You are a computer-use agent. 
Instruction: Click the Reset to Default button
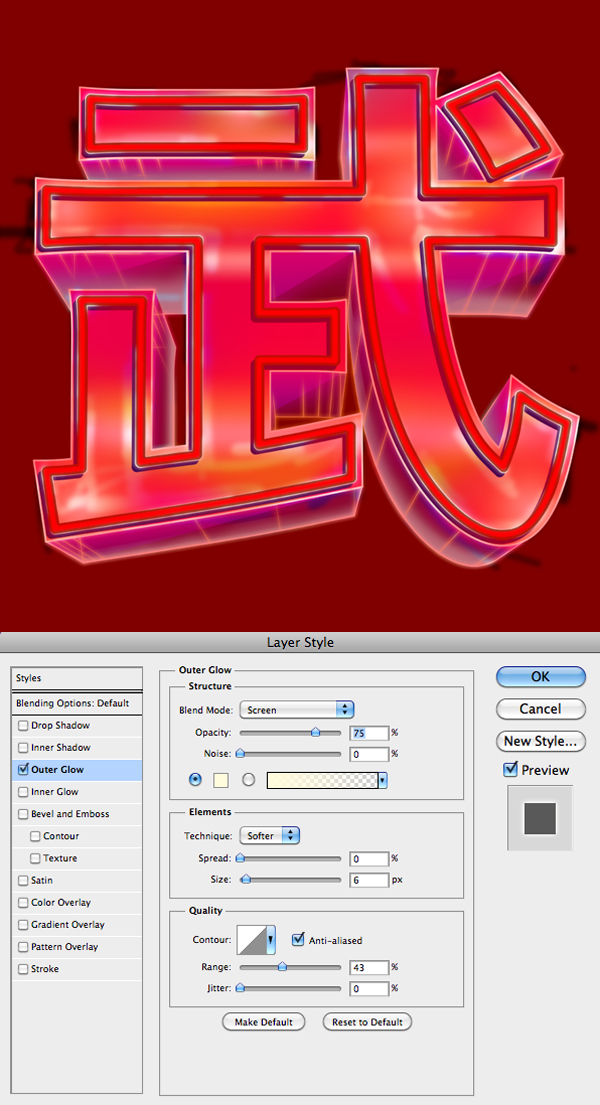tap(367, 1022)
